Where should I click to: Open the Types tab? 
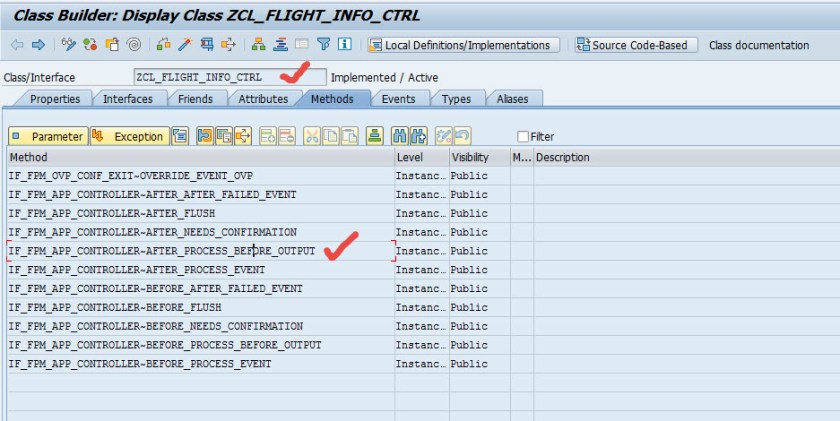point(456,99)
